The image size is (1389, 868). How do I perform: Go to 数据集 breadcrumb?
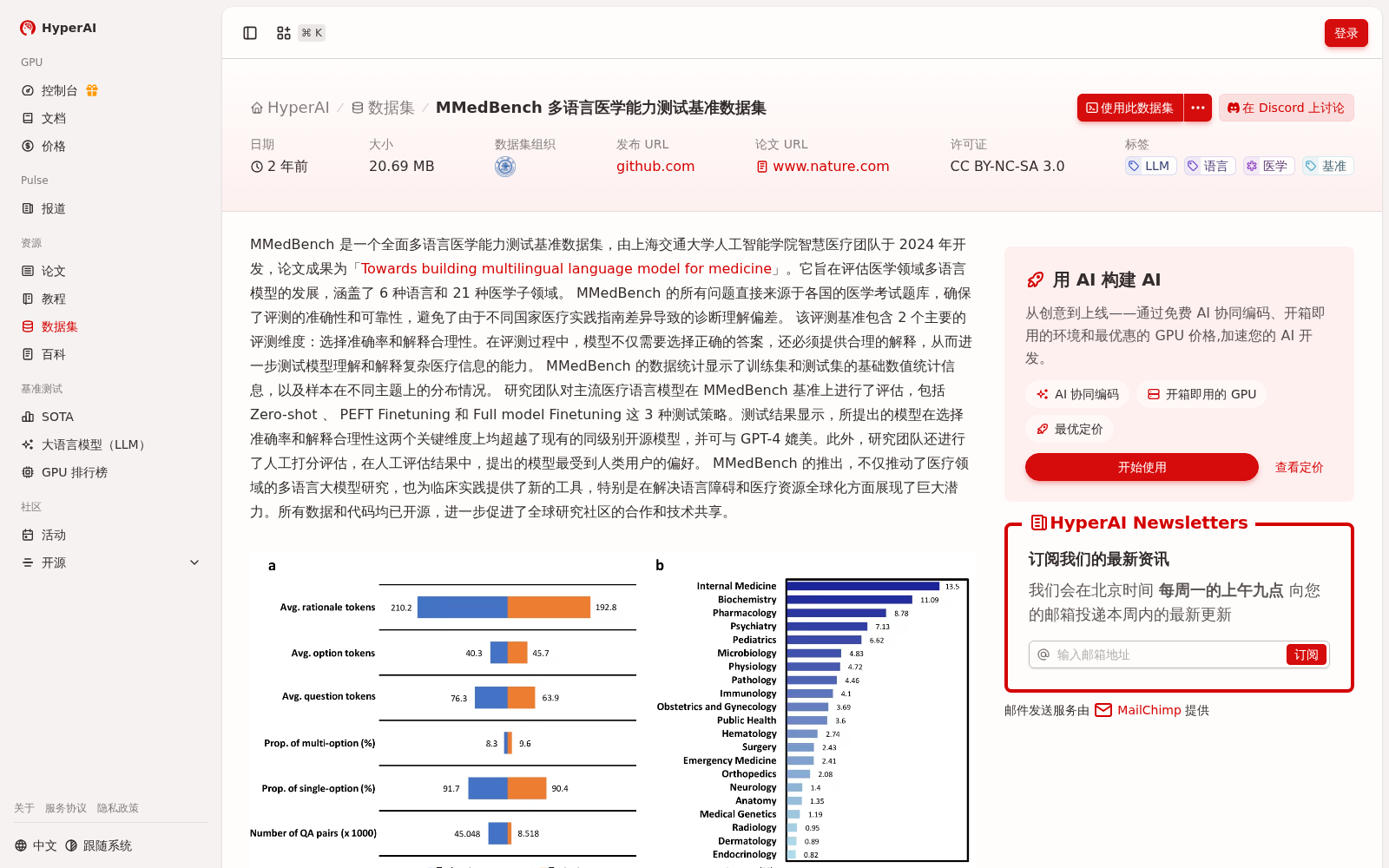pyautogui.click(x=383, y=108)
